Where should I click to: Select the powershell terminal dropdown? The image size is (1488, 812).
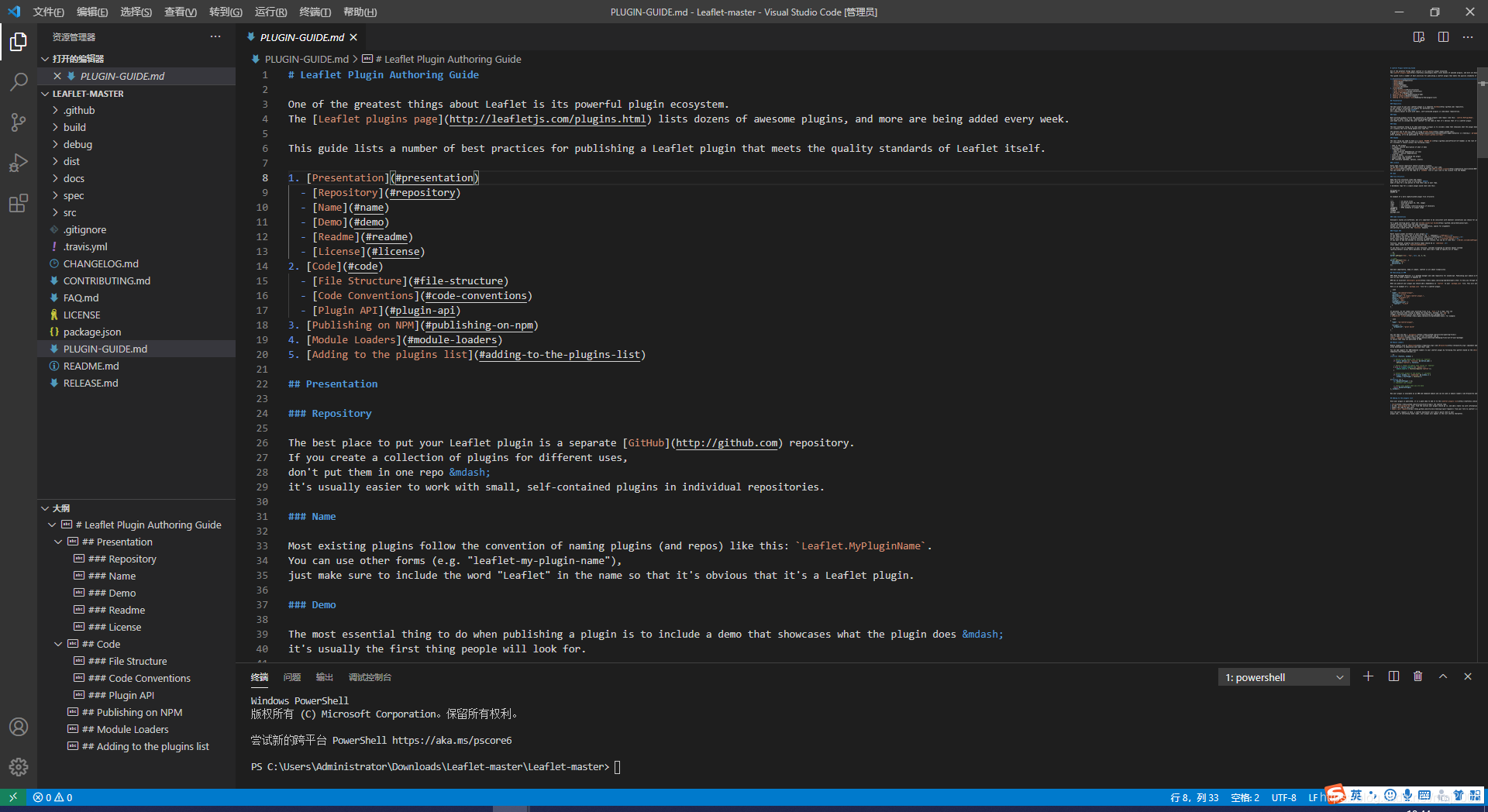tap(1283, 677)
